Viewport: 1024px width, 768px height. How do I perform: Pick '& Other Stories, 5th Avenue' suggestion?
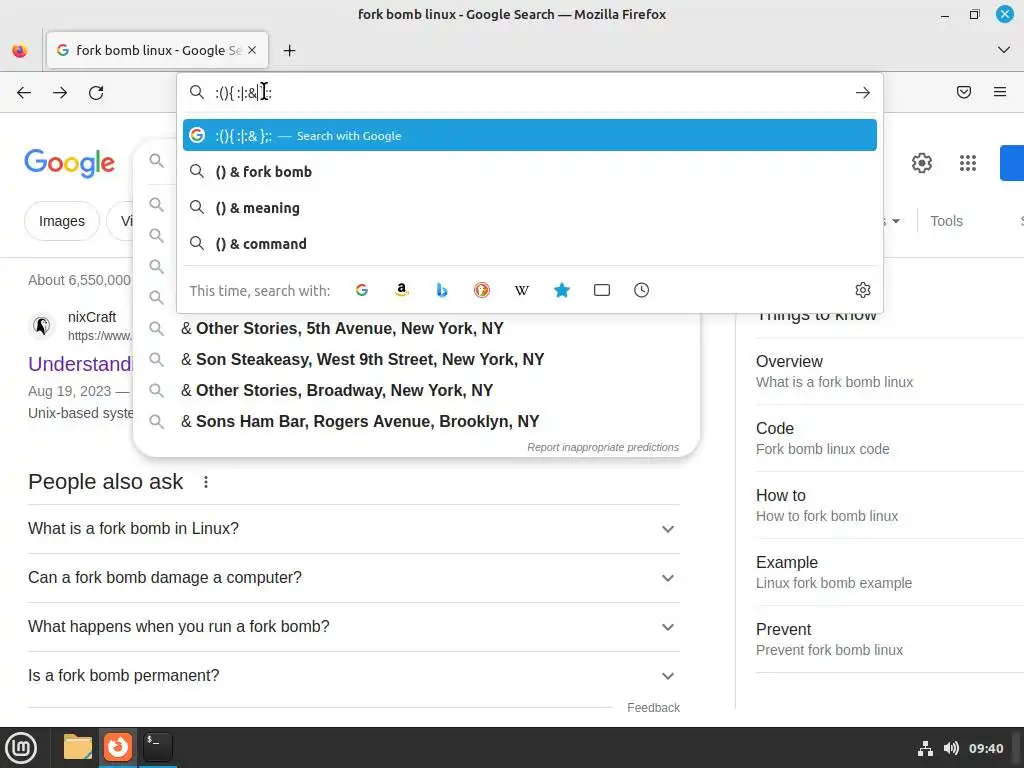point(416,328)
